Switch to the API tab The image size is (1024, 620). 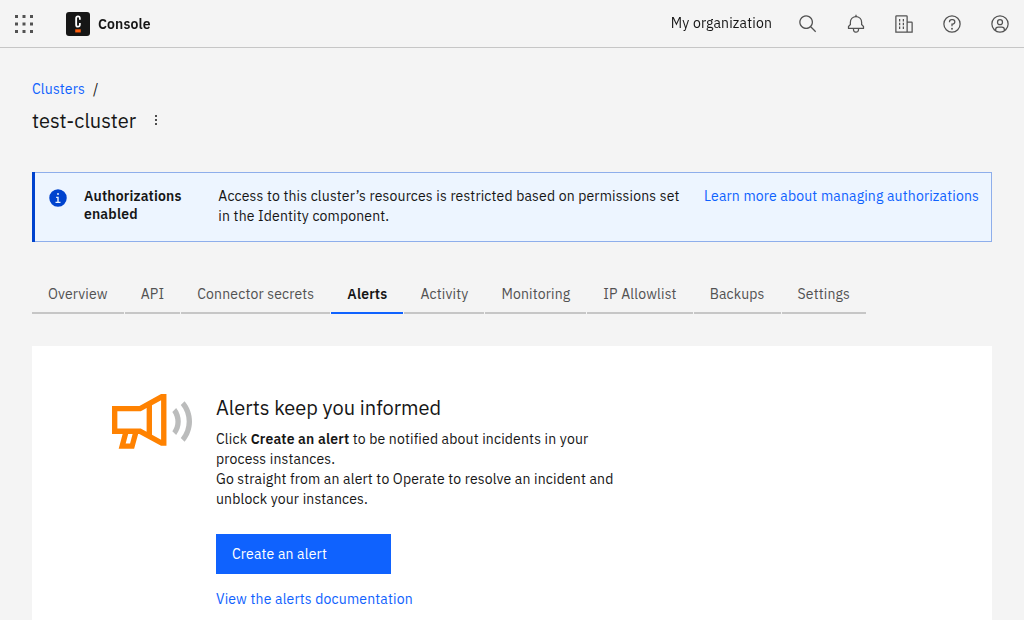152,294
